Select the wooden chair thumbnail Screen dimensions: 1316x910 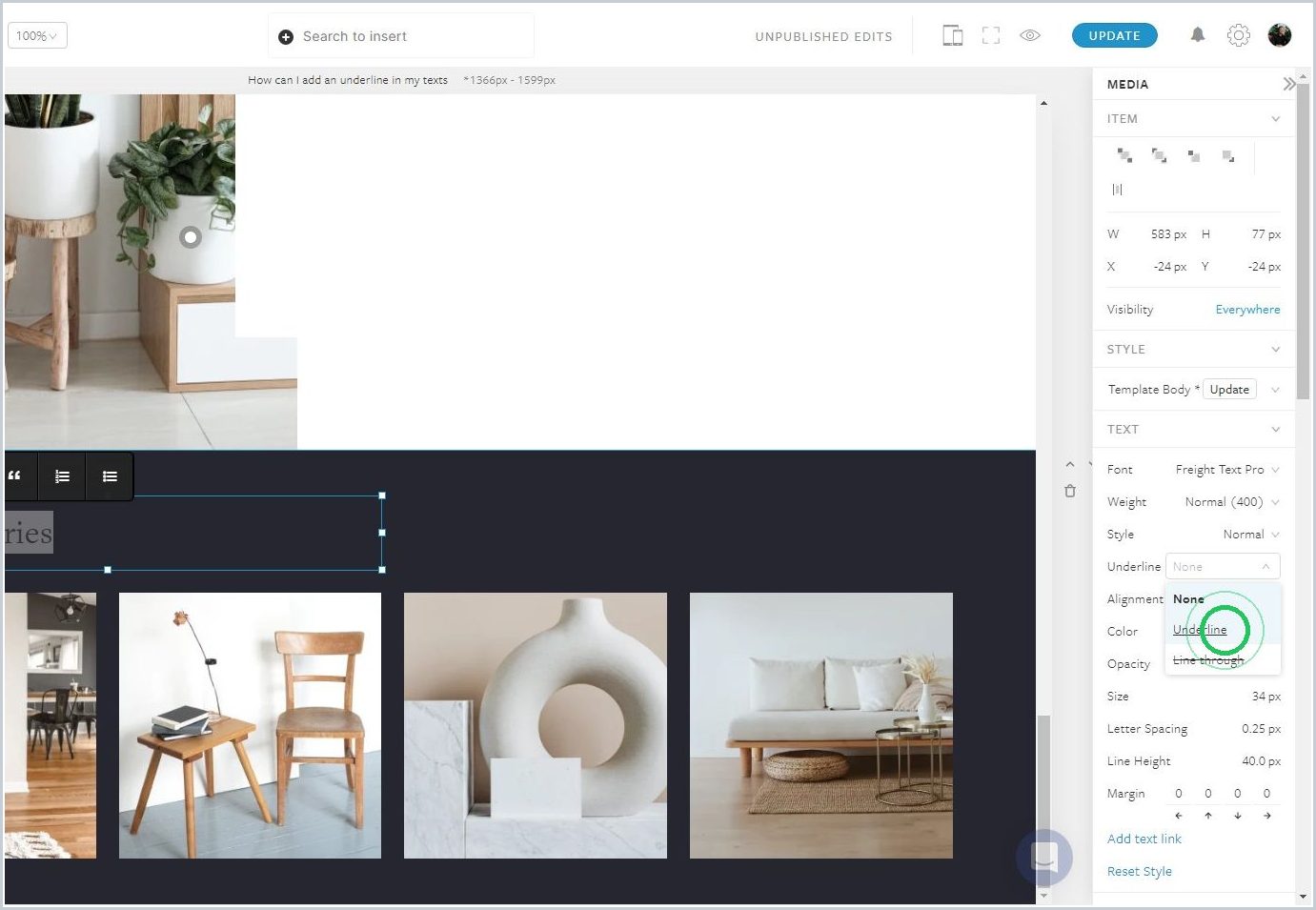pos(250,725)
